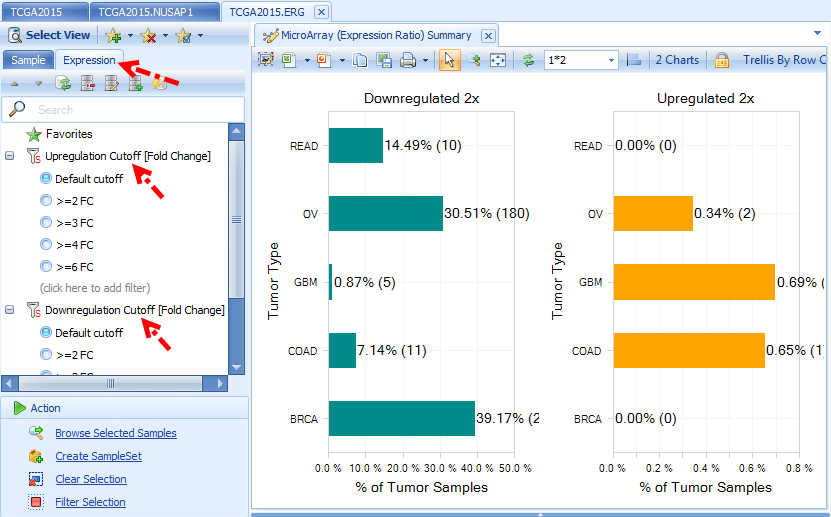Screen dimensions: 831x517
Task: Activate the zoom-in magnifier tool
Action: click(x=474, y=60)
